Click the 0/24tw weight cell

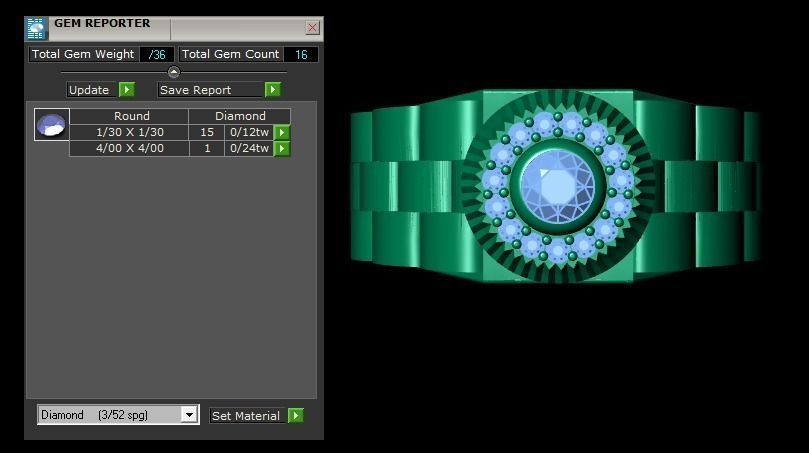[x=249, y=148]
